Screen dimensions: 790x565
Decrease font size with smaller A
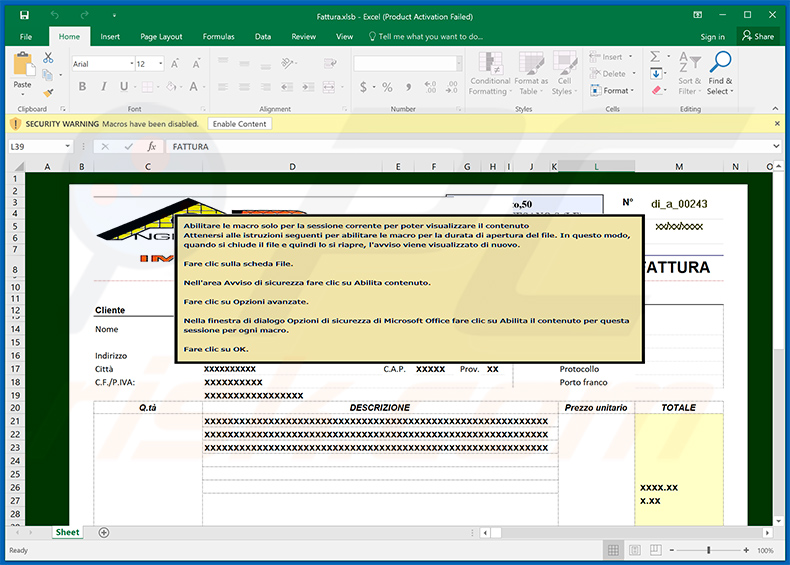pos(196,64)
